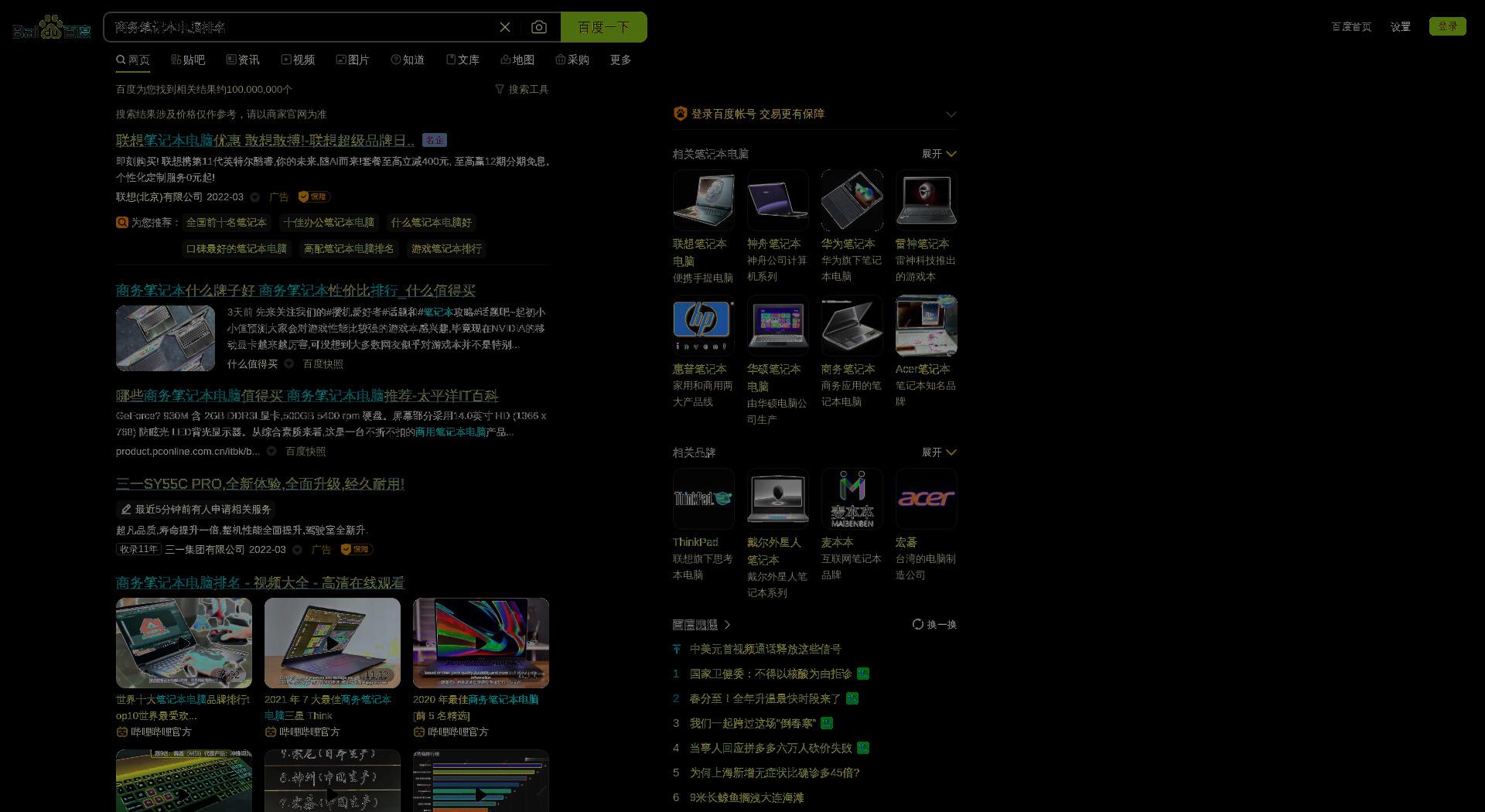Open hot topic 国家卫健委 不得以核酸为由拒诊
This screenshot has width=1485, height=812.
[771, 674]
